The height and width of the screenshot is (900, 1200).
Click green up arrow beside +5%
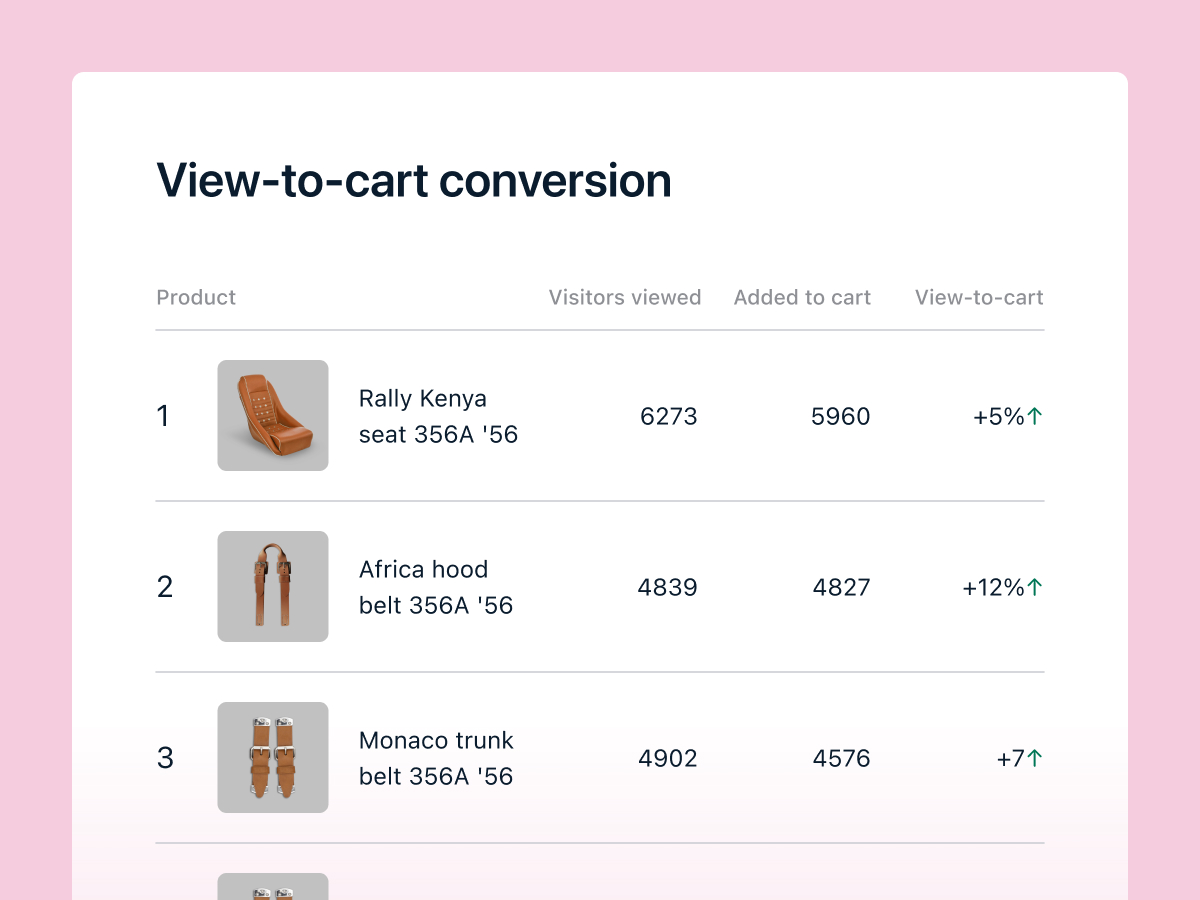pyautogui.click(x=1035, y=416)
